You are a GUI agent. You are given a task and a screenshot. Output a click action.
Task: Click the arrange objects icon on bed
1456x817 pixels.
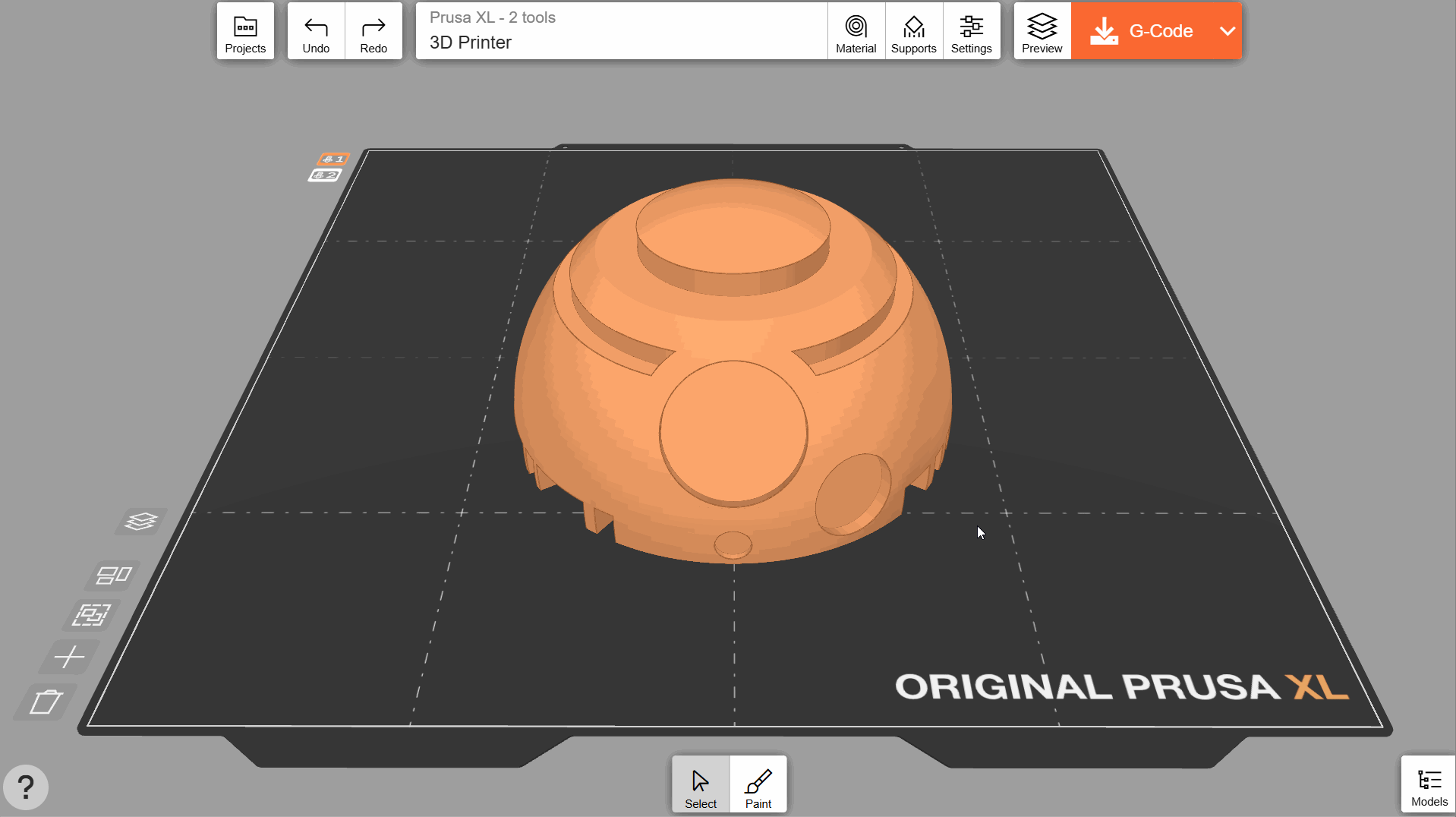pyautogui.click(x=113, y=576)
